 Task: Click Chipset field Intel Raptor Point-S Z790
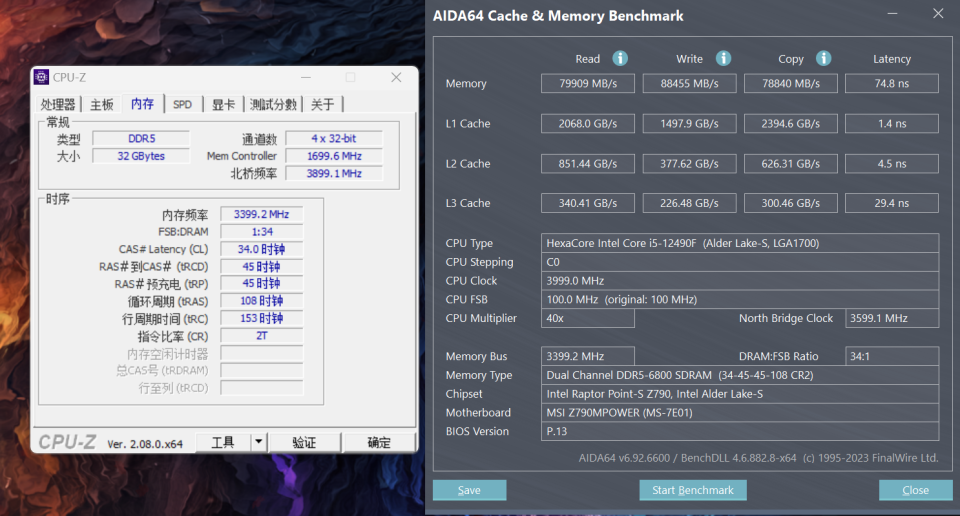pyautogui.click(x=740, y=394)
